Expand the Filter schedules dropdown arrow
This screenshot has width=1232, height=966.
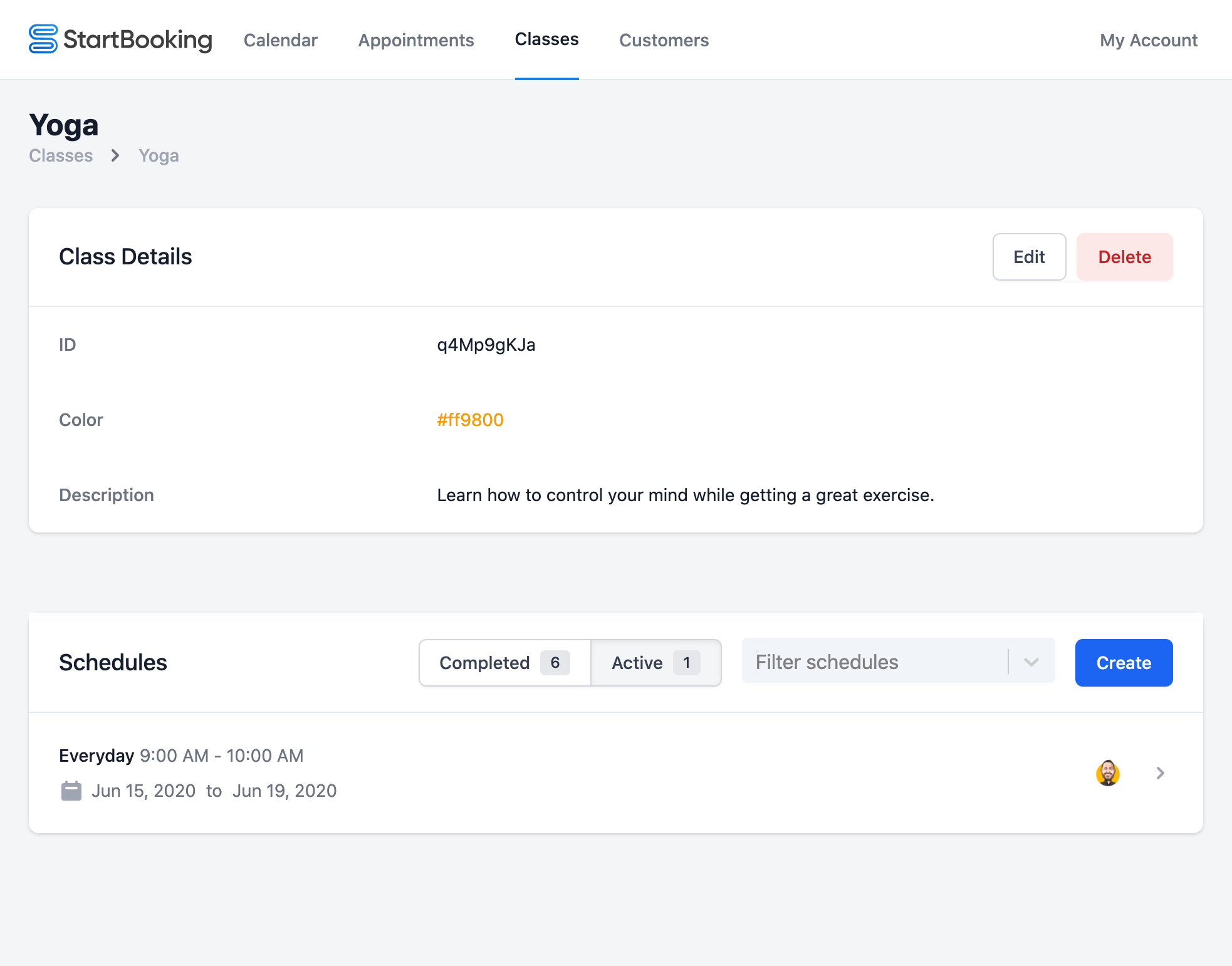tap(1031, 662)
